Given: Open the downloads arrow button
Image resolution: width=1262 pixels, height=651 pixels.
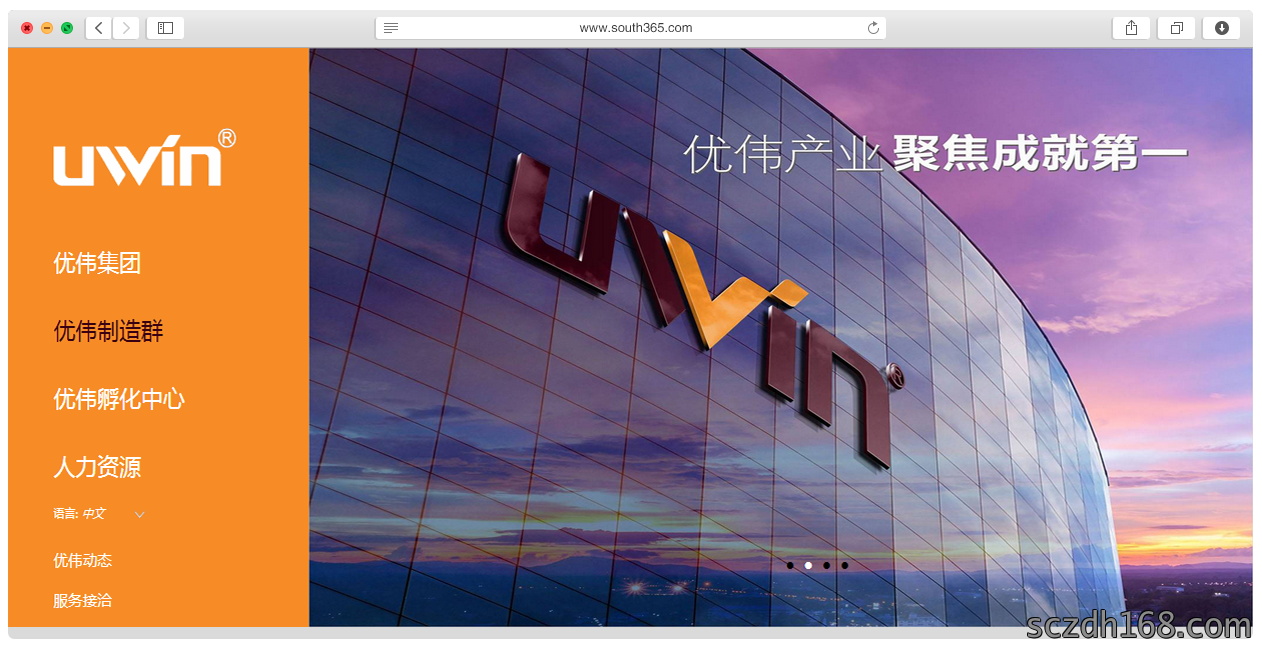Looking at the screenshot, I should tap(1221, 28).
